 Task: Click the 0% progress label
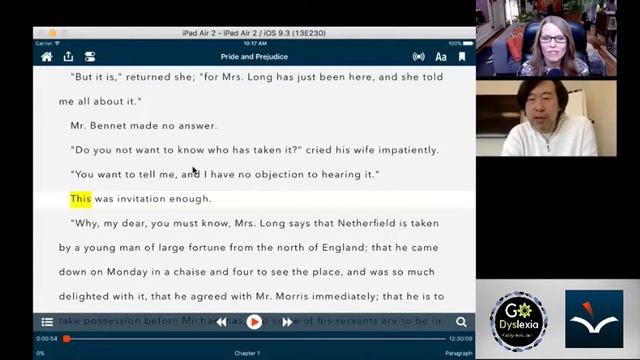click(x=40, y=353)
